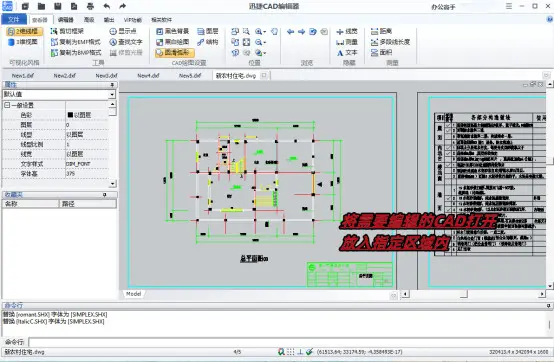Click the 命令行 command input field
554x362 pixels.
(289, 342)
